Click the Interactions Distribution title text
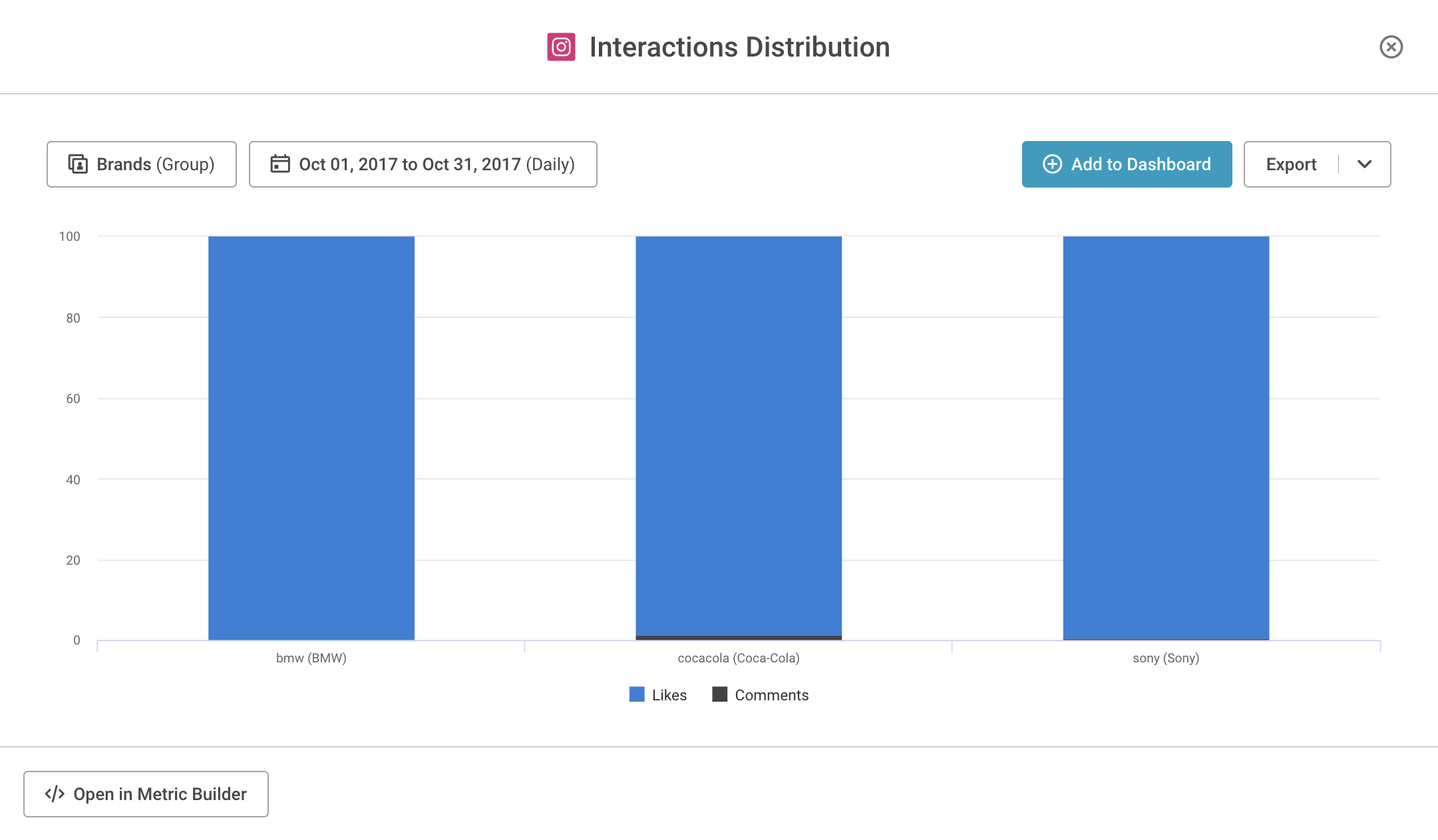This screenshot has width=1438, height=840. click(739, 47)
